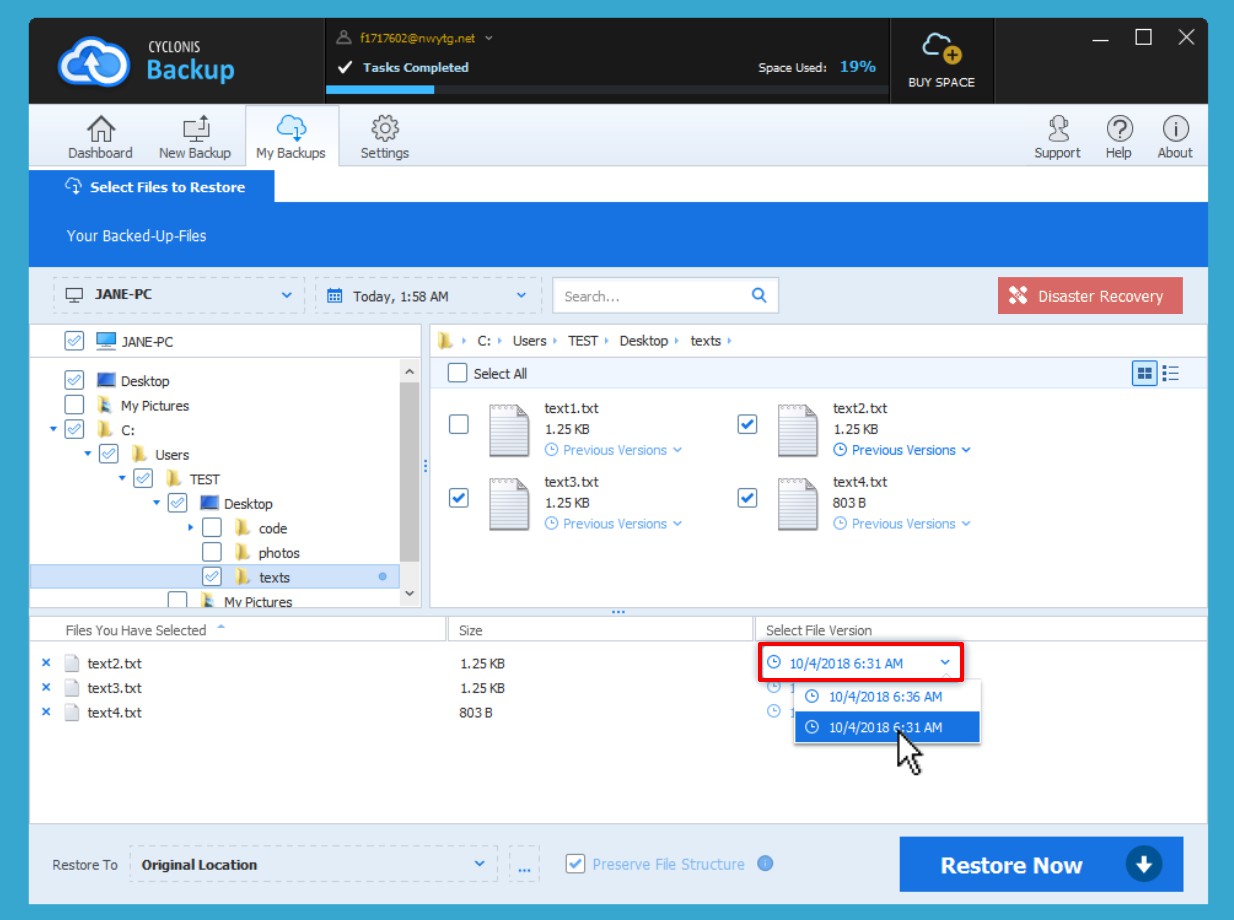Uncheck Preserve File Structure
The height and width of the screenshot is (920, 1234).
pos(575,864)
